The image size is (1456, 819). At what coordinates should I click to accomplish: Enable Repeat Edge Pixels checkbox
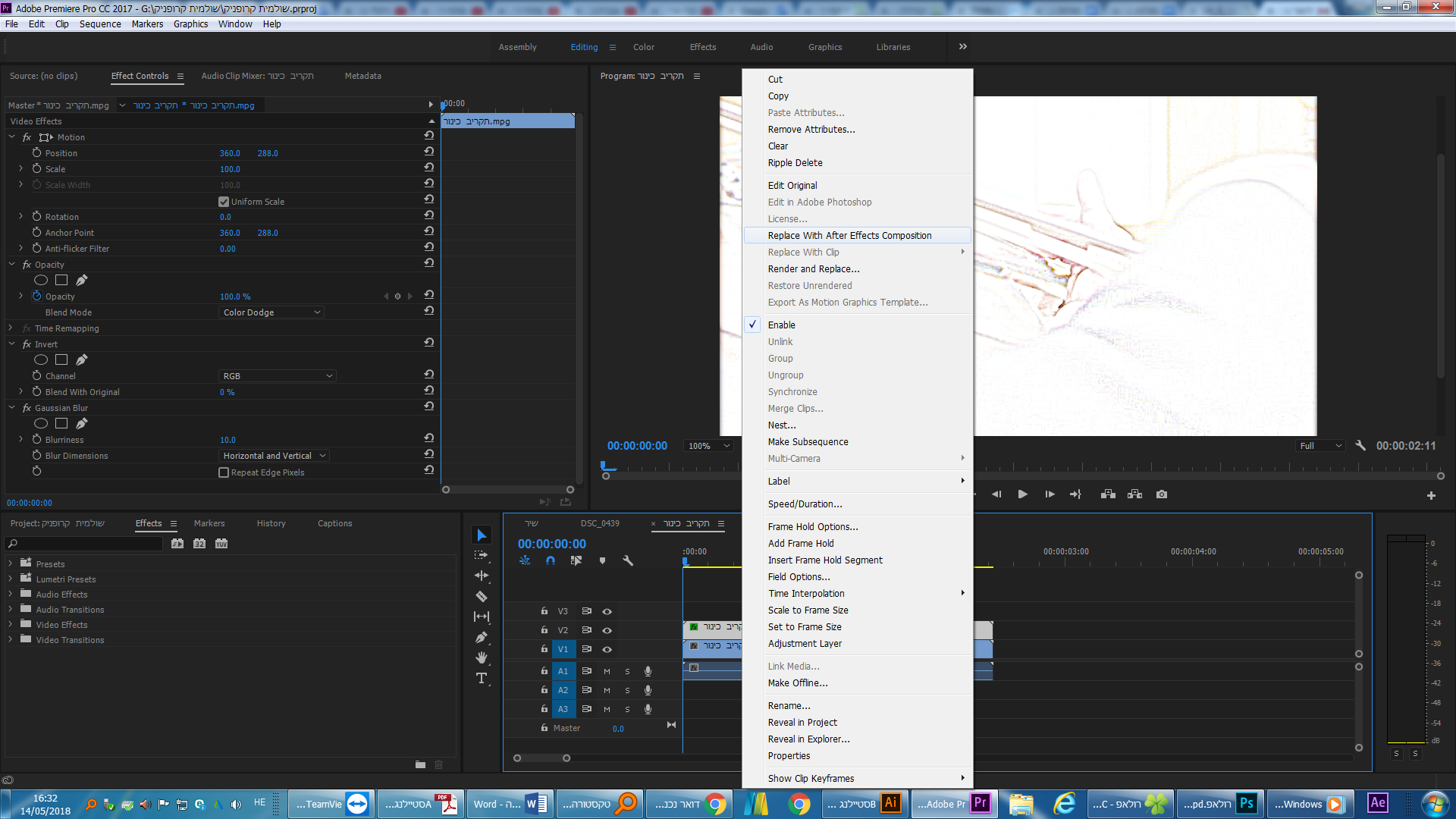click(224, 472)
